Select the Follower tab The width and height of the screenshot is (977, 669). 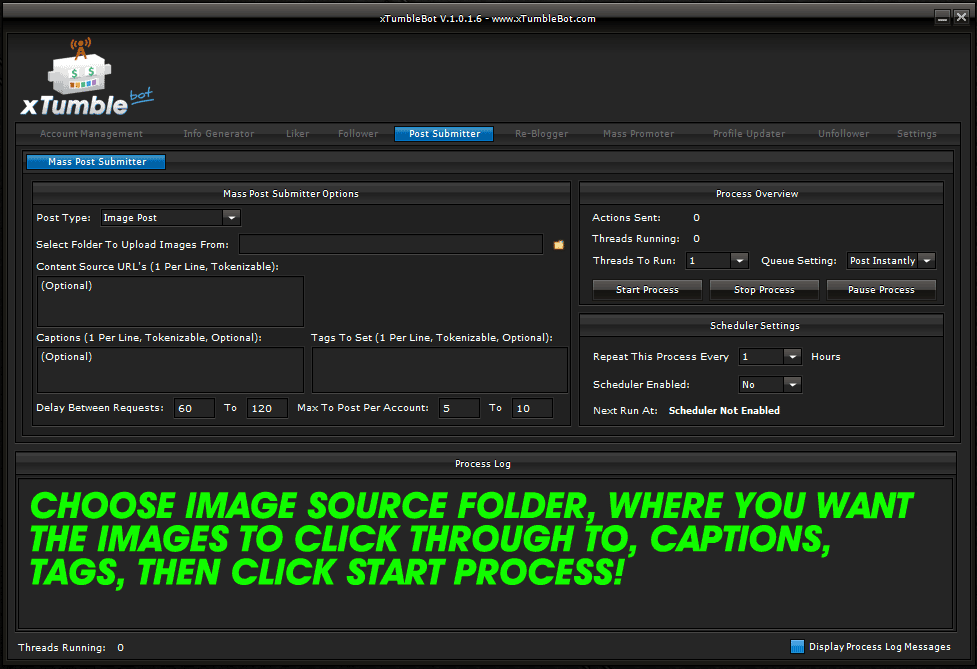click(x=358, y=134)
